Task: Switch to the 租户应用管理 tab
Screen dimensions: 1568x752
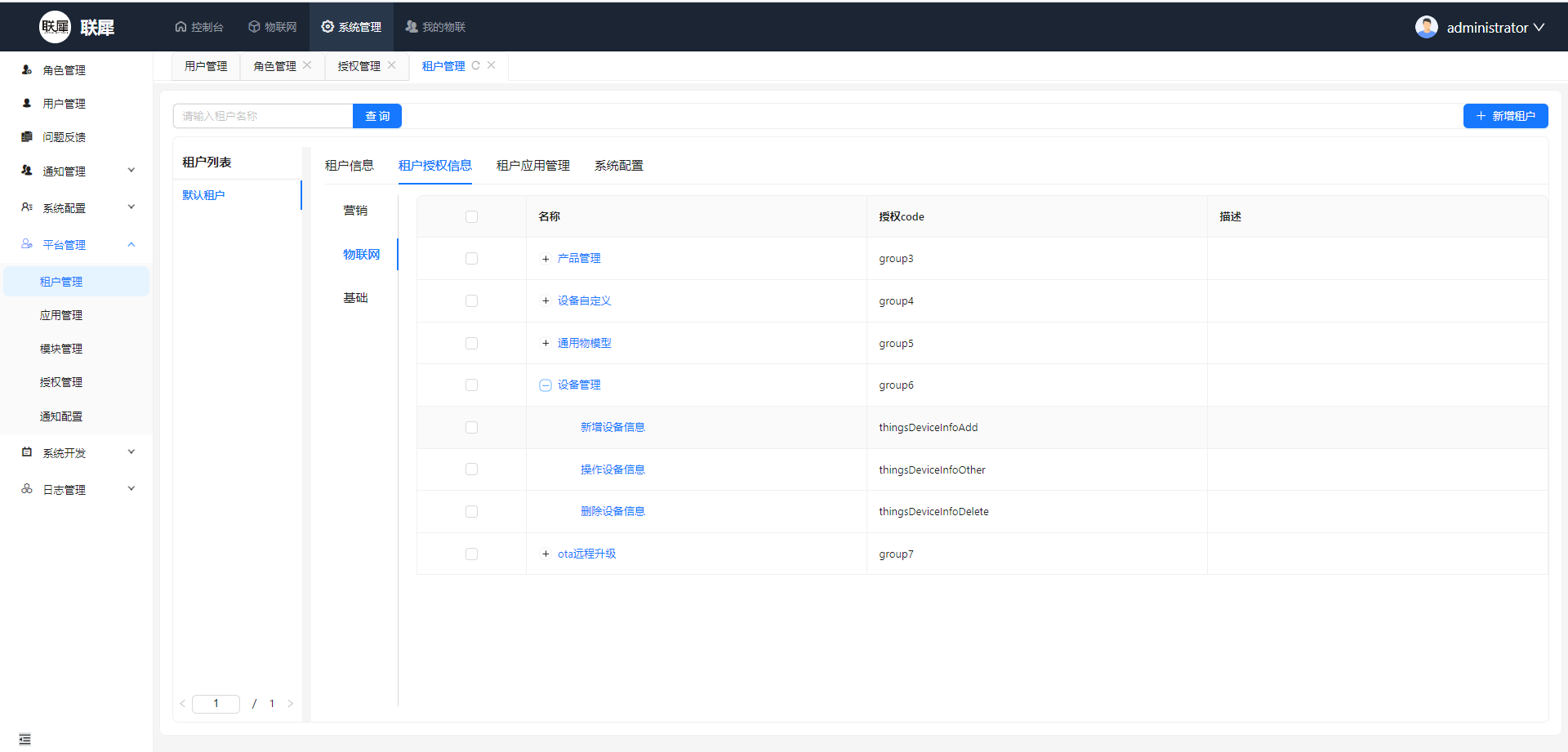Action: tap(532, 166)
